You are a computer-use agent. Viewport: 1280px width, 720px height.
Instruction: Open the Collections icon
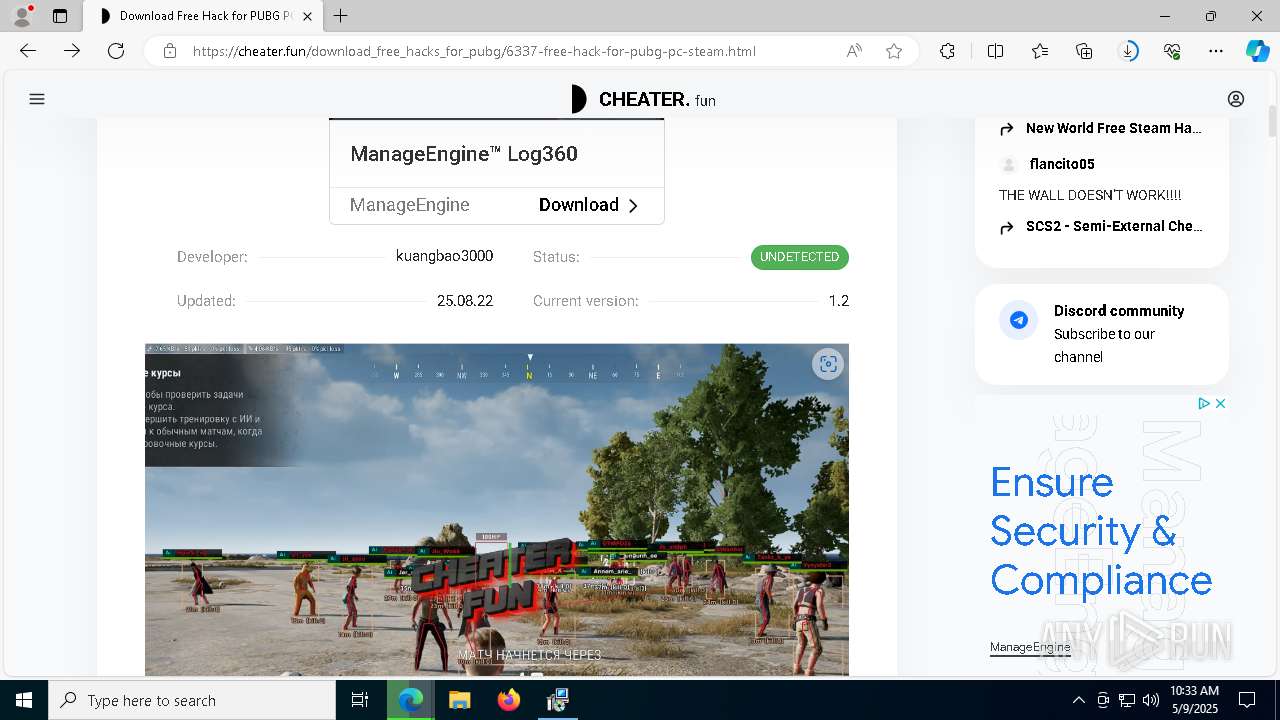1084,51
